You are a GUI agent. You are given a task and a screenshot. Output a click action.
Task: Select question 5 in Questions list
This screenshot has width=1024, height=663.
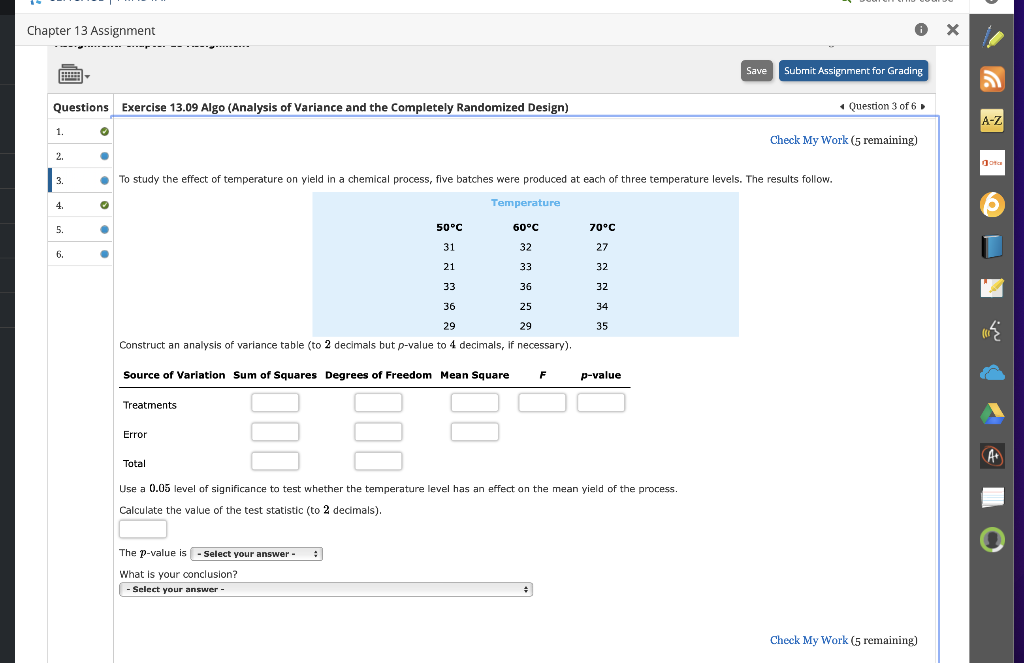tap(80, 229)
